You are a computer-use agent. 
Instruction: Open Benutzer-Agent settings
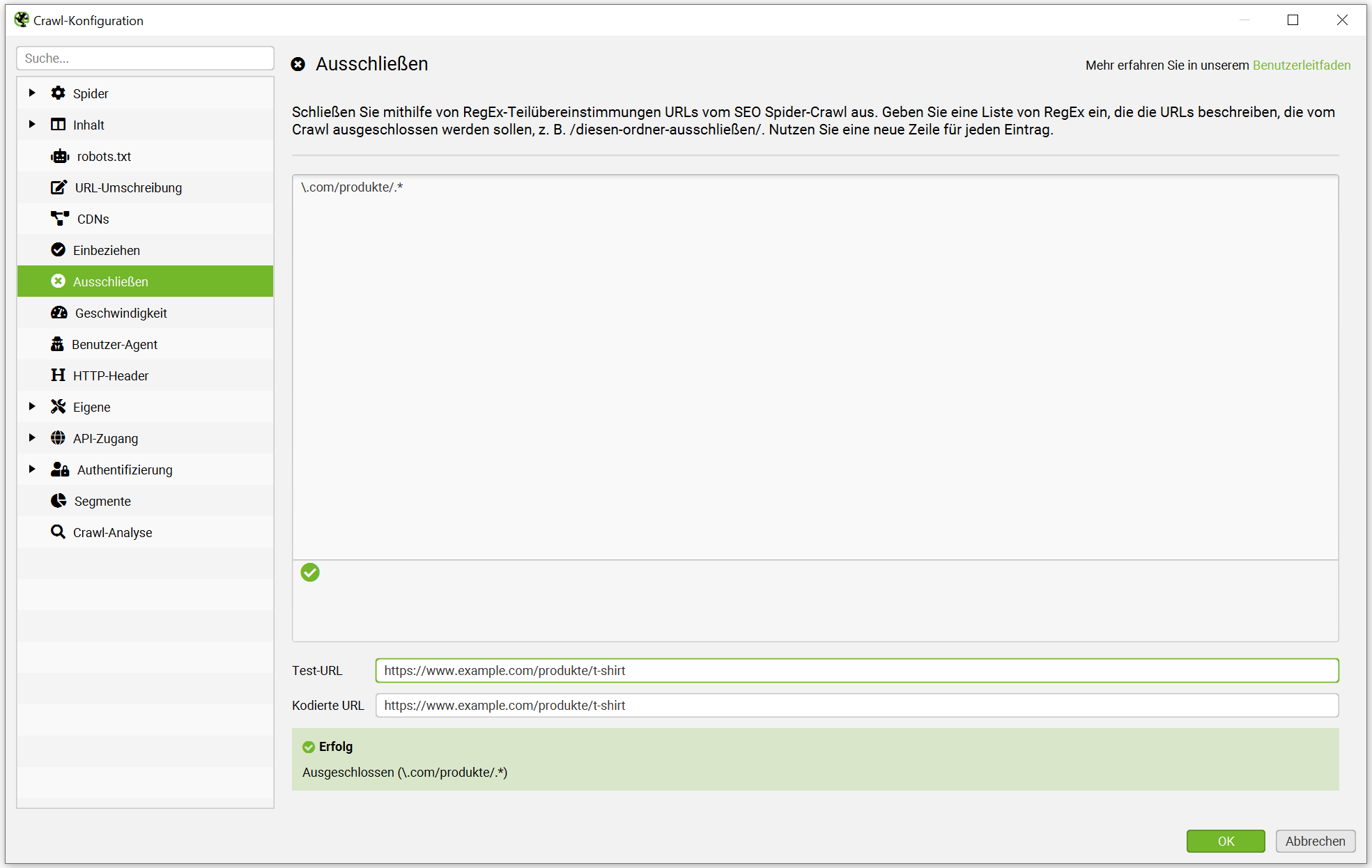(145, 344)
